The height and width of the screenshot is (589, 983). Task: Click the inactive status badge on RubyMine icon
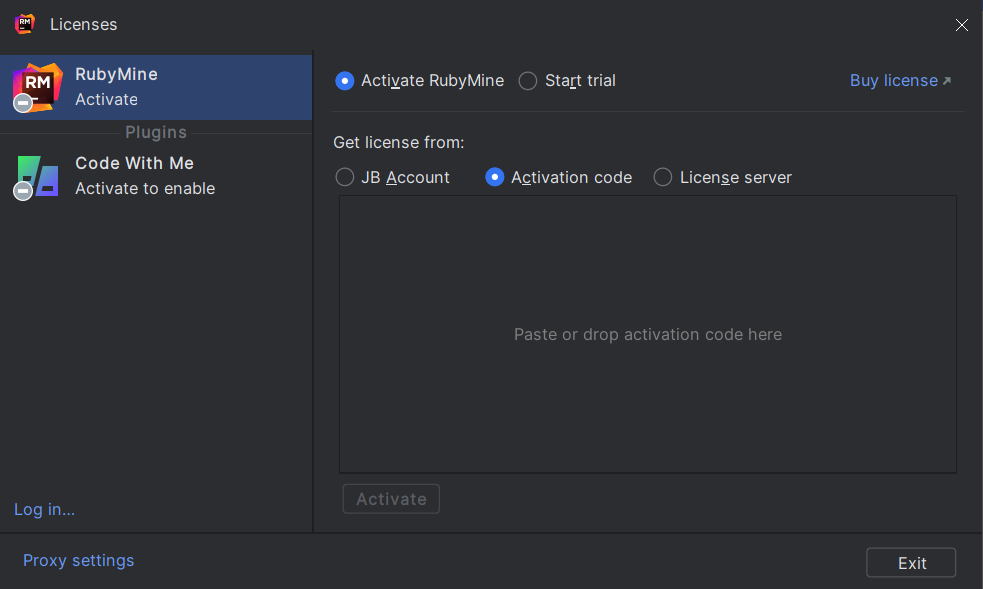tap(23, 102)
